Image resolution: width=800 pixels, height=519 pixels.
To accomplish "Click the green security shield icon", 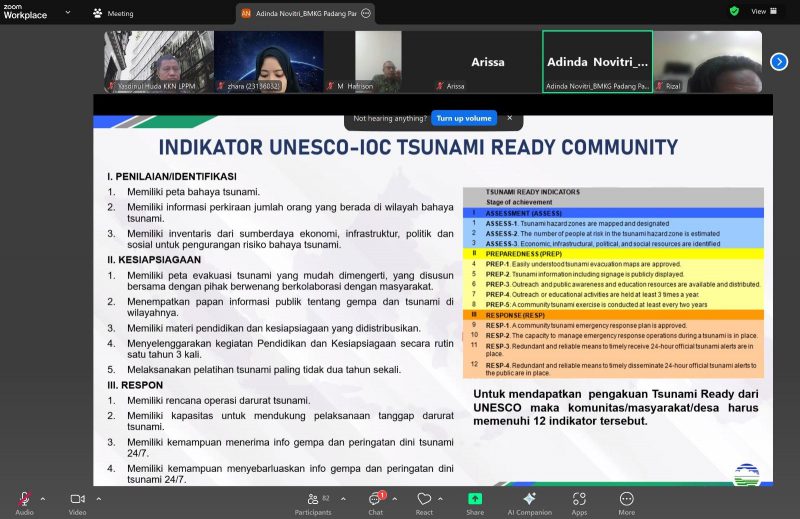I will (734, 11).
